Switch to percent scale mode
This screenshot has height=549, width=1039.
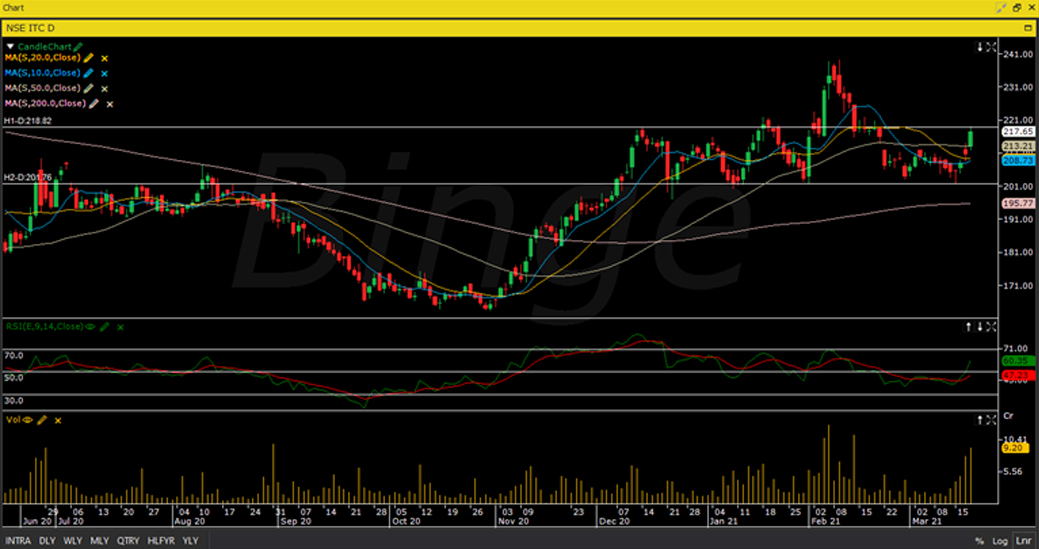pos(979,541)
